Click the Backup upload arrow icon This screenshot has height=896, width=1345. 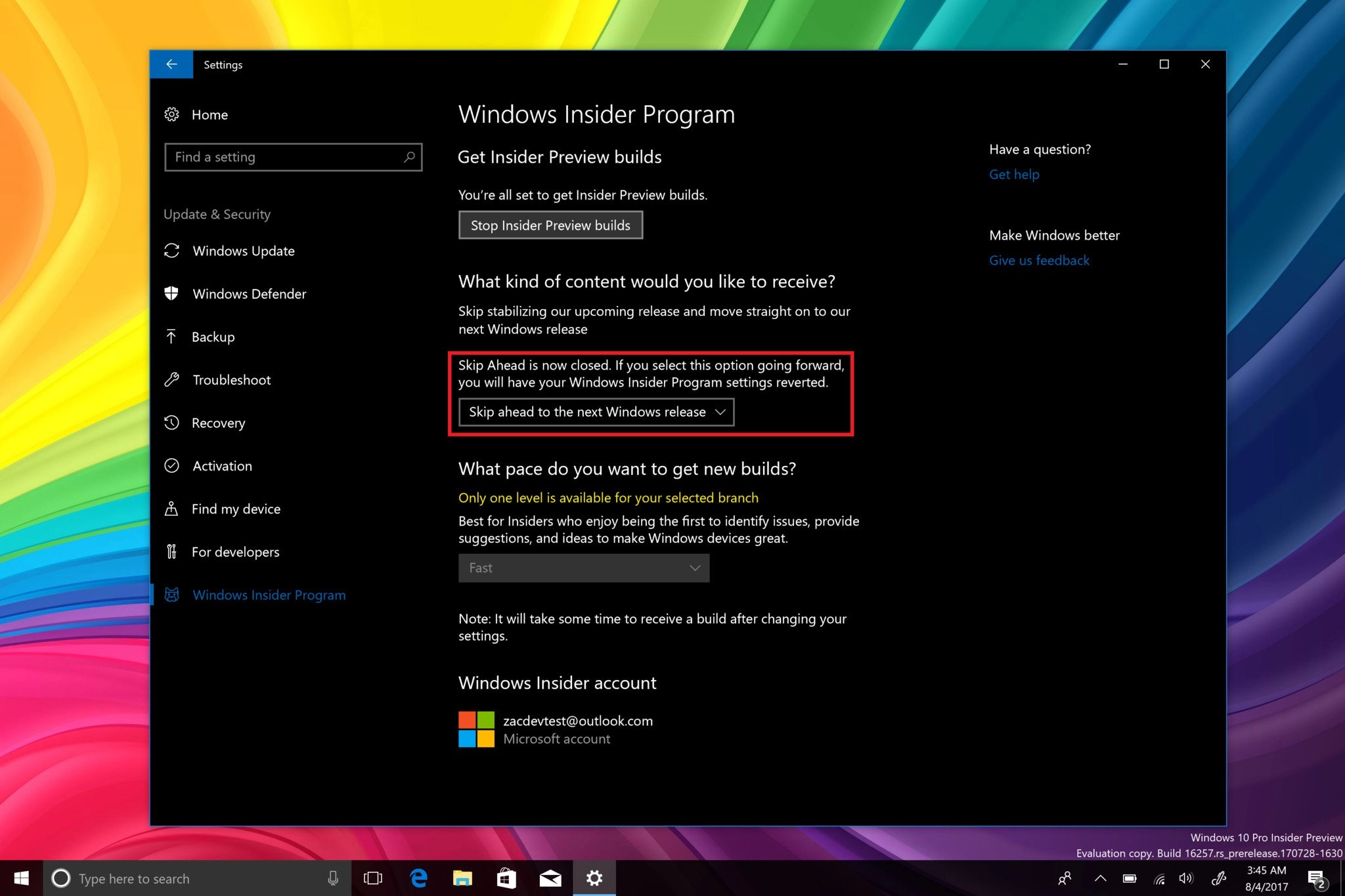(x=171, y=337)
